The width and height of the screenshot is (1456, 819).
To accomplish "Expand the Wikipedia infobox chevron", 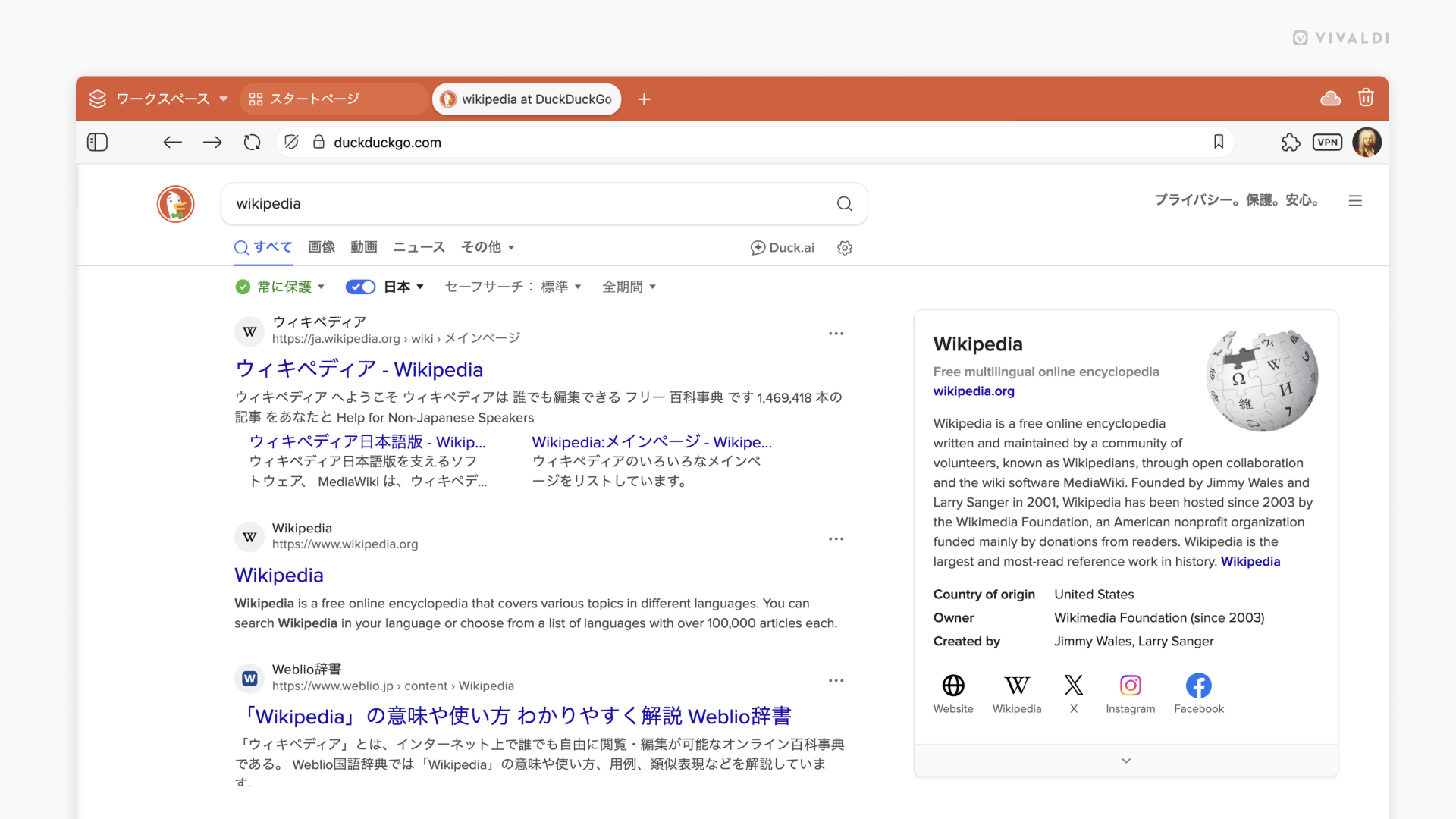I will pos(1126,761).
